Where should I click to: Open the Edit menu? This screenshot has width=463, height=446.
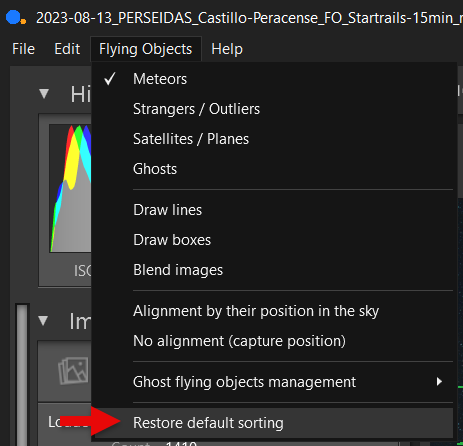click(67, 49)
